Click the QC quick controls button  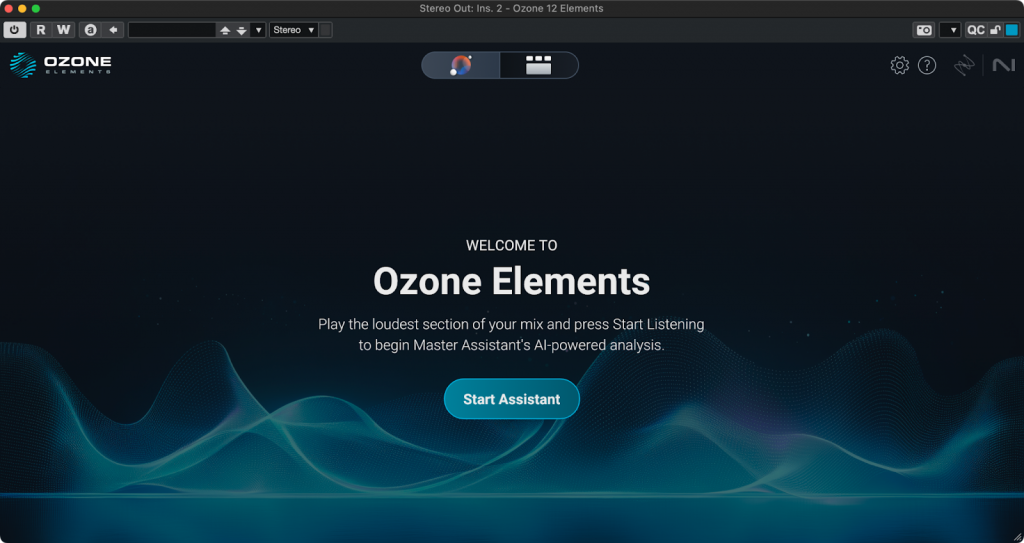point(976,30)
